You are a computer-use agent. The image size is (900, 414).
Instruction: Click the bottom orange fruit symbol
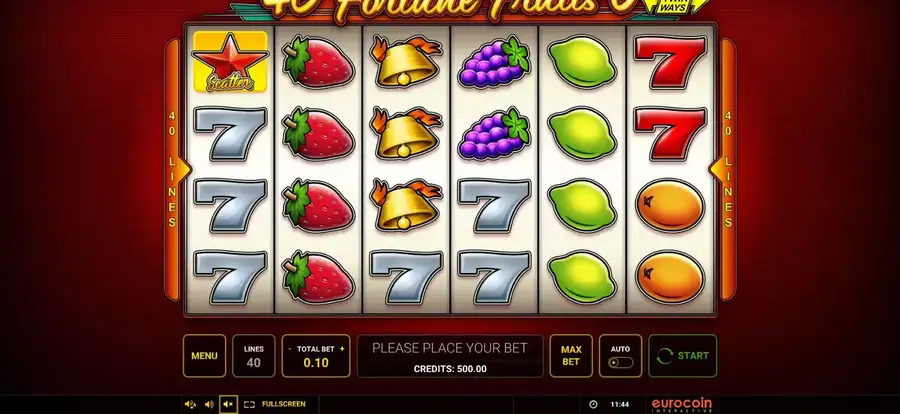tap(670, 277)
